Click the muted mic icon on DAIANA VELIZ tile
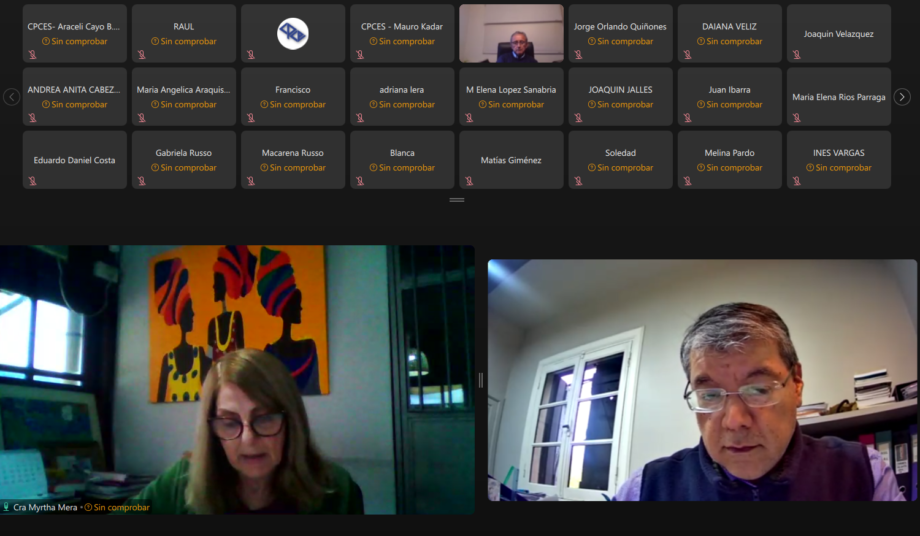The width and height of the screenshot is (920, 536). (687, 55)
